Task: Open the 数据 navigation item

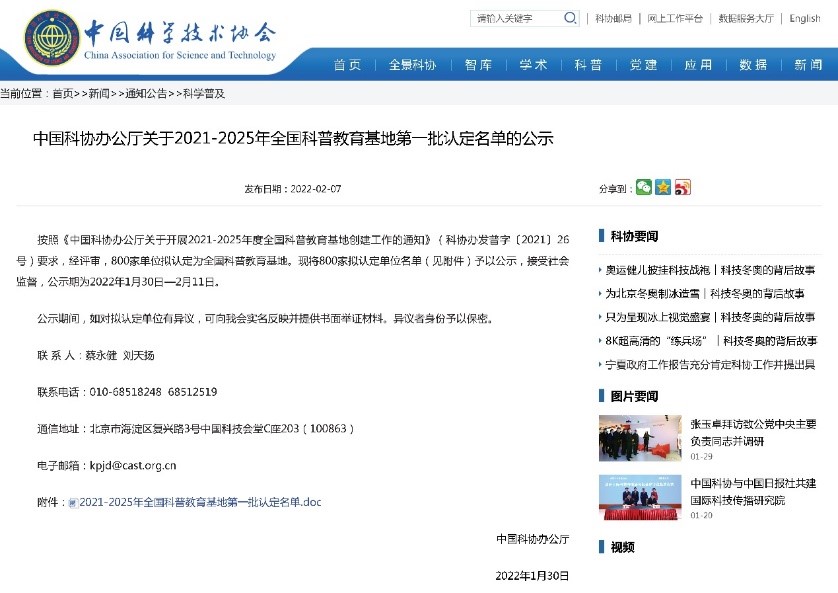Action: pyautogui.click(x=754, y=65)
